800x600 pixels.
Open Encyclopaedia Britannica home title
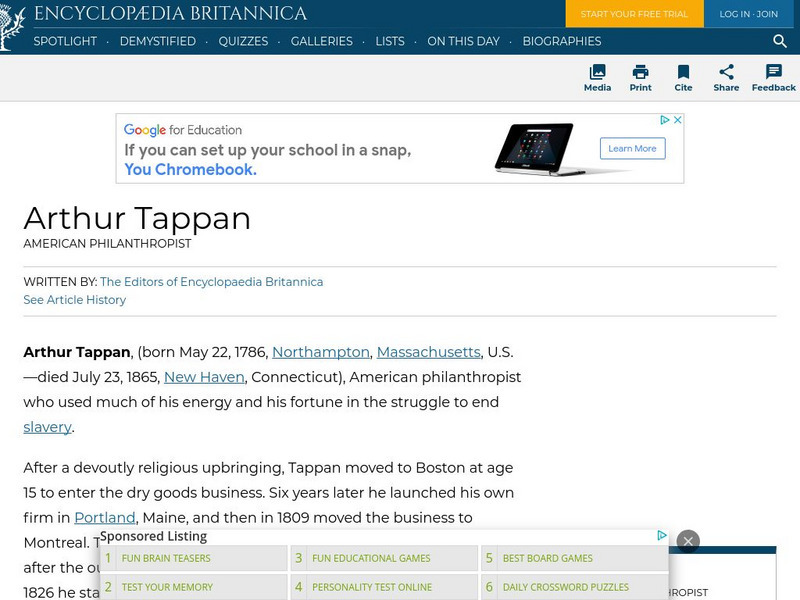point(170,13)
